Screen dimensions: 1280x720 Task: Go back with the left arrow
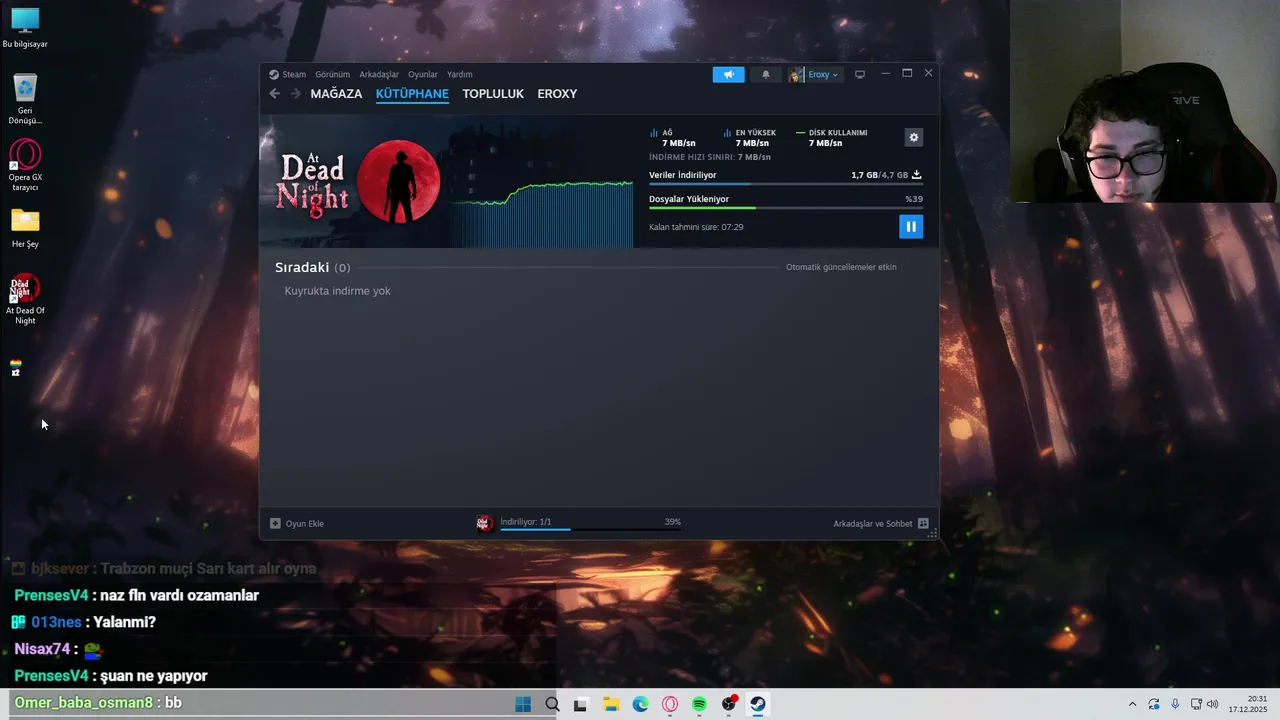(x=275, y=94)
